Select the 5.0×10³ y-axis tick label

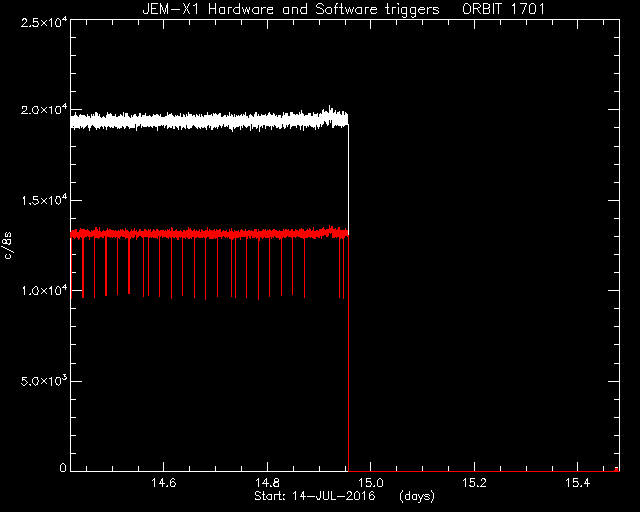44,381
